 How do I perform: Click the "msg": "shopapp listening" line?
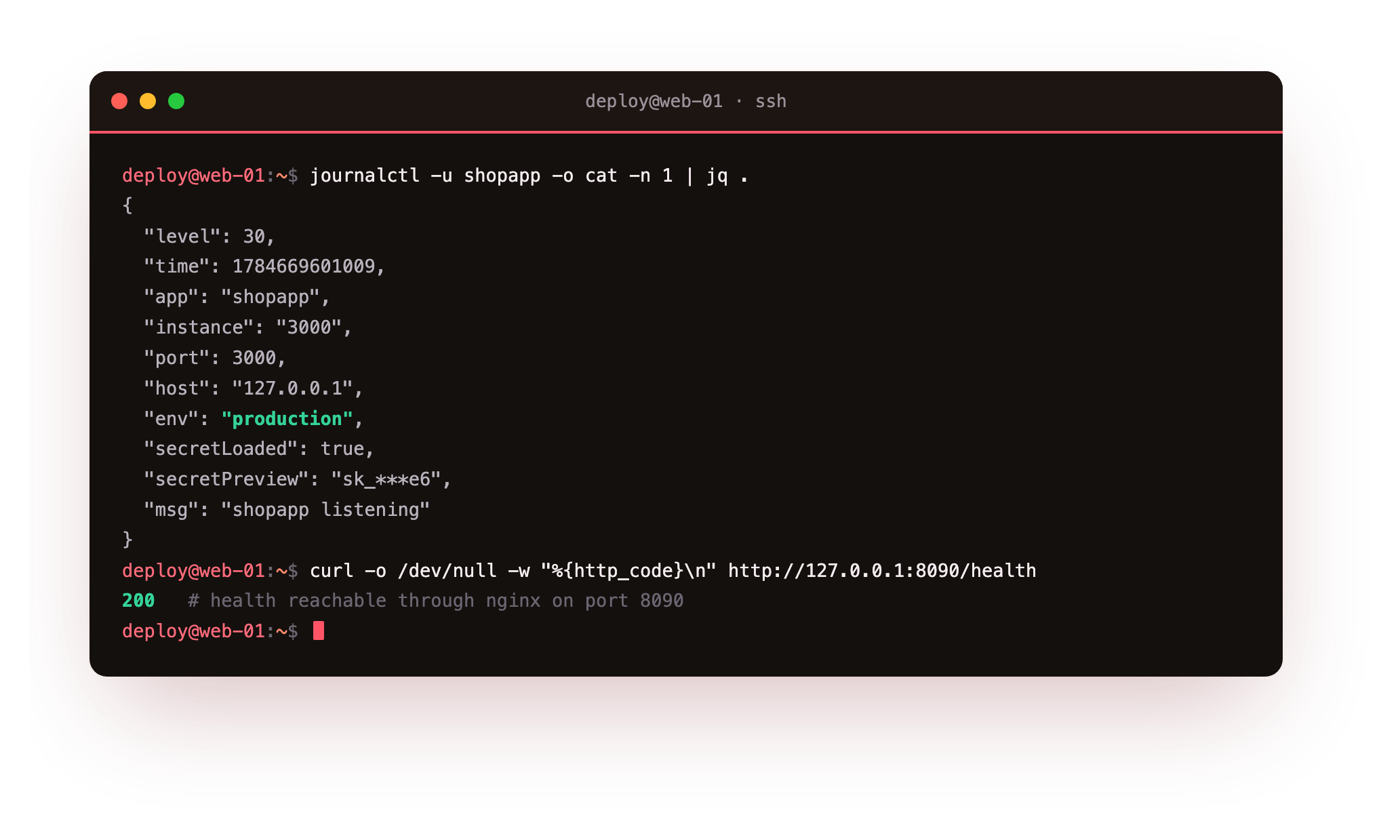pos(286,509)
